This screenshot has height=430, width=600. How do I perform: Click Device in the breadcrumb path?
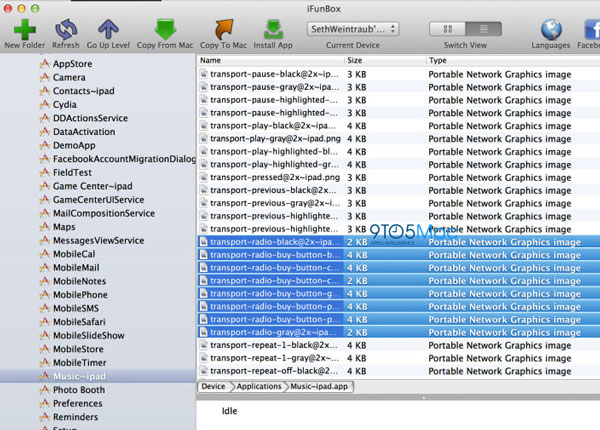213,385
